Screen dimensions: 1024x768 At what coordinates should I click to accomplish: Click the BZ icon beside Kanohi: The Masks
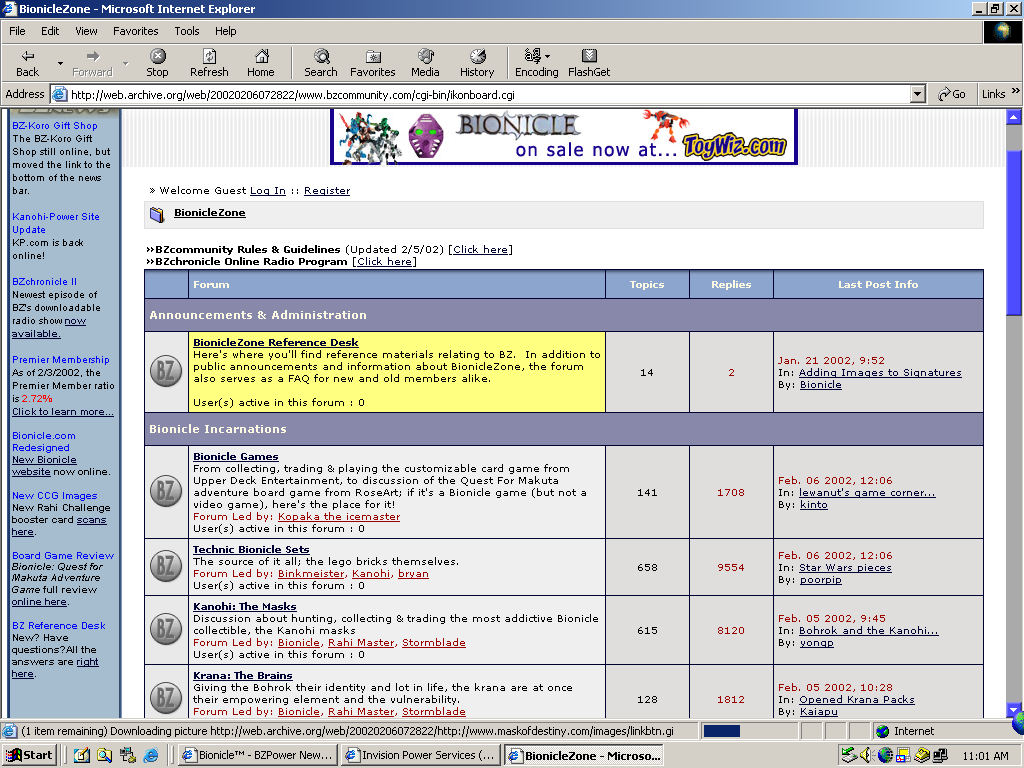166,630
